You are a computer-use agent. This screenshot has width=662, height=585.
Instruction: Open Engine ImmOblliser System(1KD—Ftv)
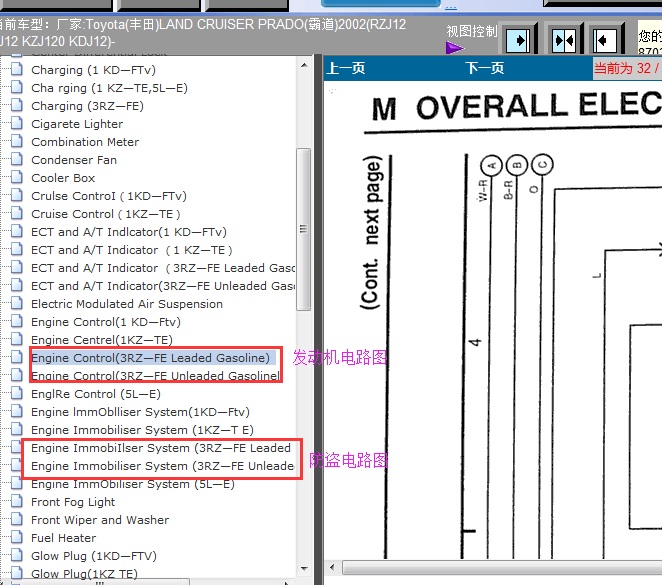coord(140,412)
